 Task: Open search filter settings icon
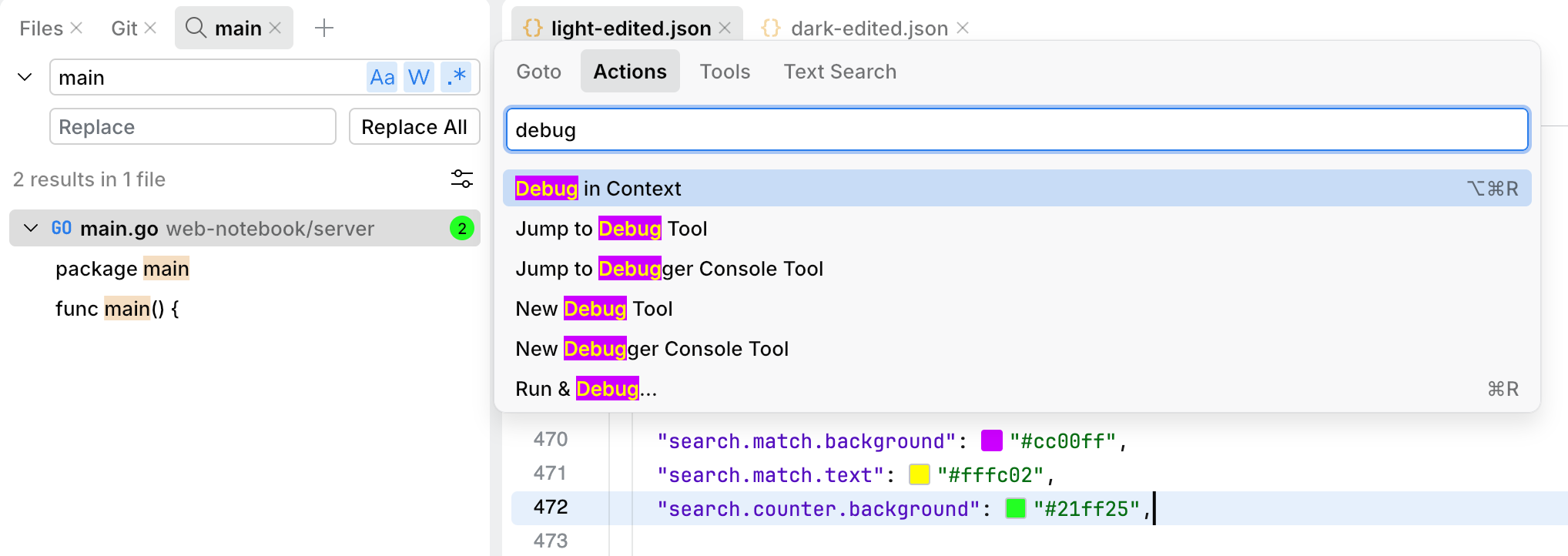click(x=461, y=179)
